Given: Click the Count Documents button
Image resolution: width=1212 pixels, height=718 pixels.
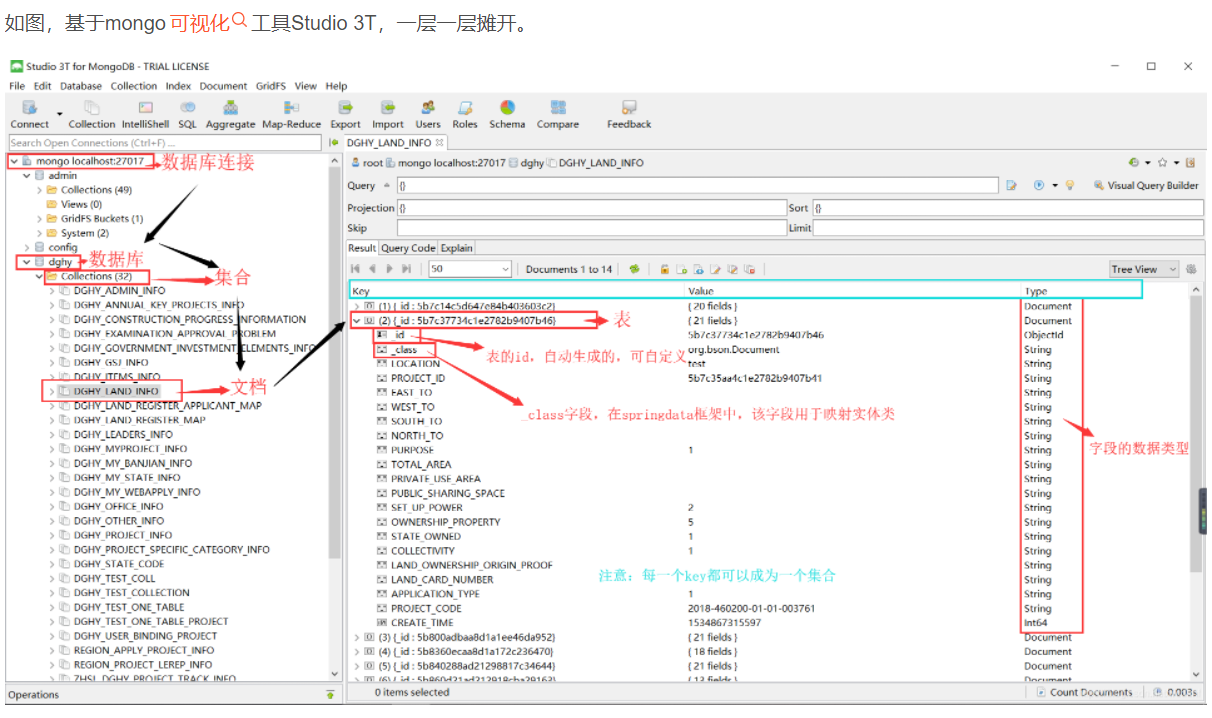Looking at the screenshot, I should tap(1084, 692).
